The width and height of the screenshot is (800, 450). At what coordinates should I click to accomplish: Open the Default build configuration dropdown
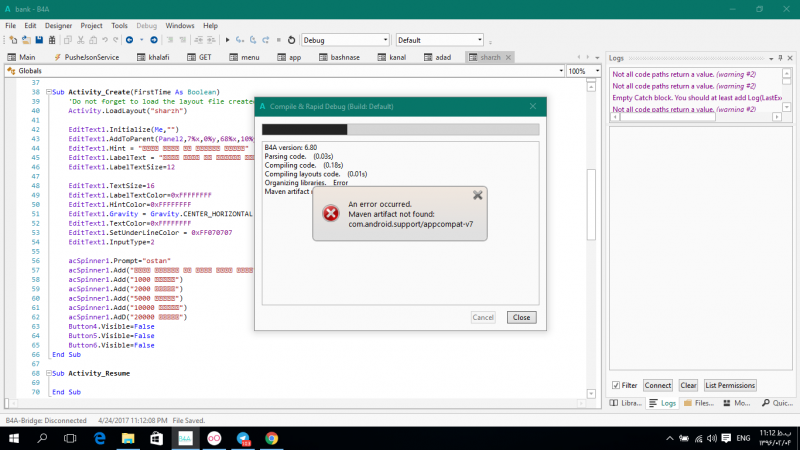point(440,40)
